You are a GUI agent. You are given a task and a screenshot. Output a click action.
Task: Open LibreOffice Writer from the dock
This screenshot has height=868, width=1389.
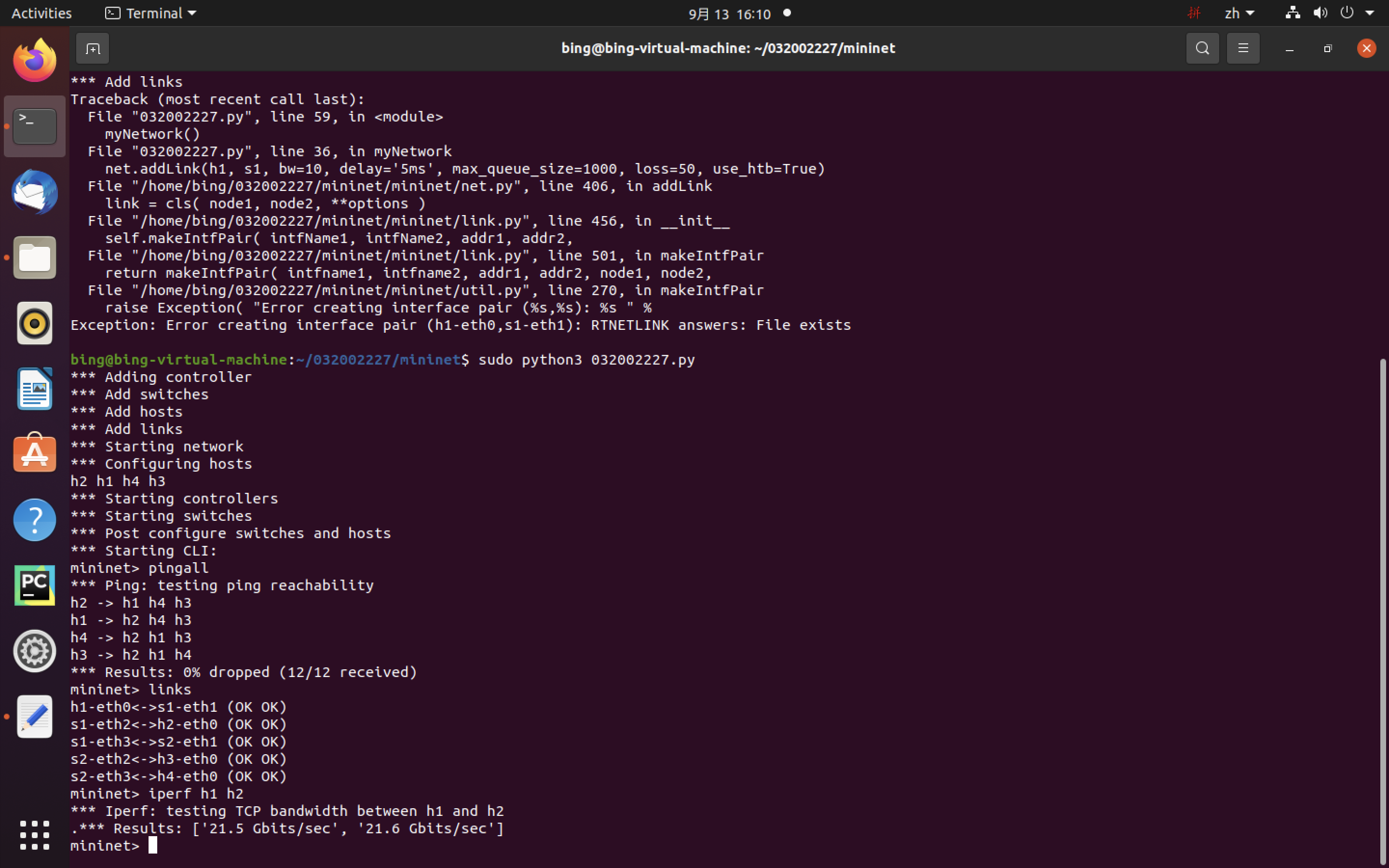pyautogui.click(x=34, y=389)
